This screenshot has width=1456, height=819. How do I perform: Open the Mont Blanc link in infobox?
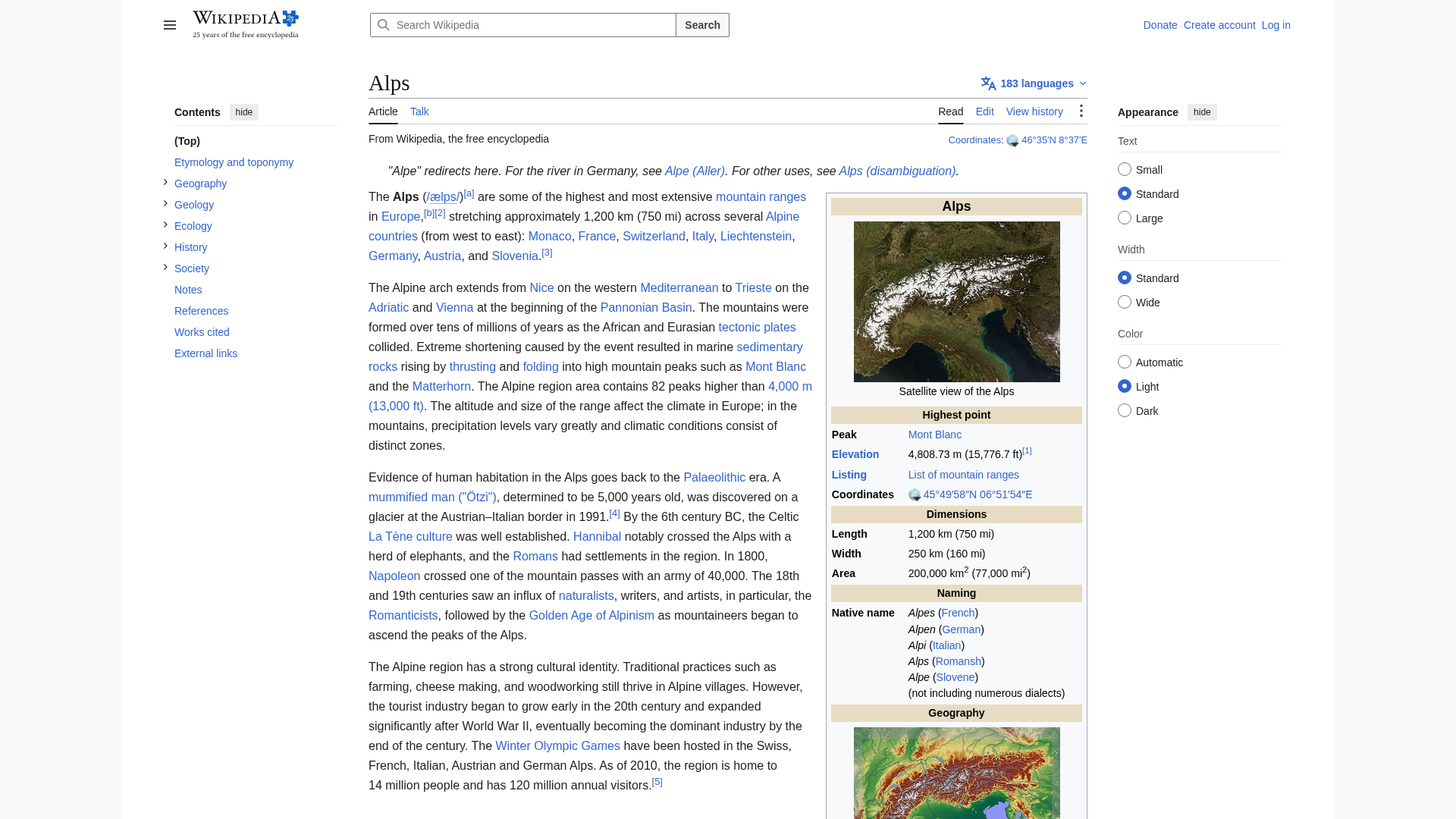coord(934,435)
